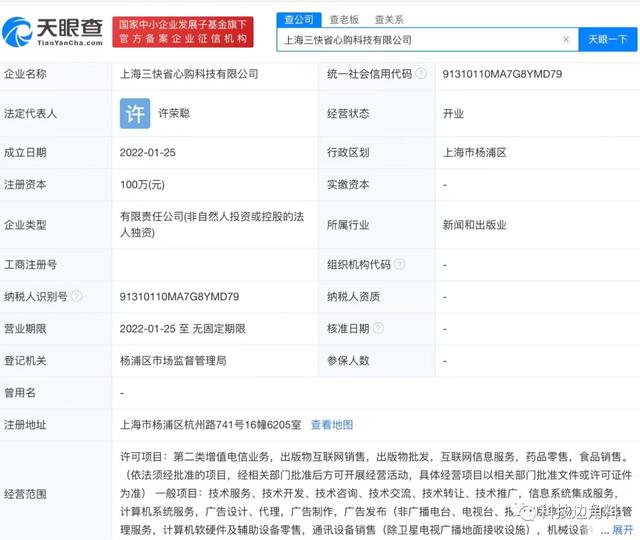Switch to the 查公司 tab
The width and height of the screenshot is (640, 540).
coord(299,20)
